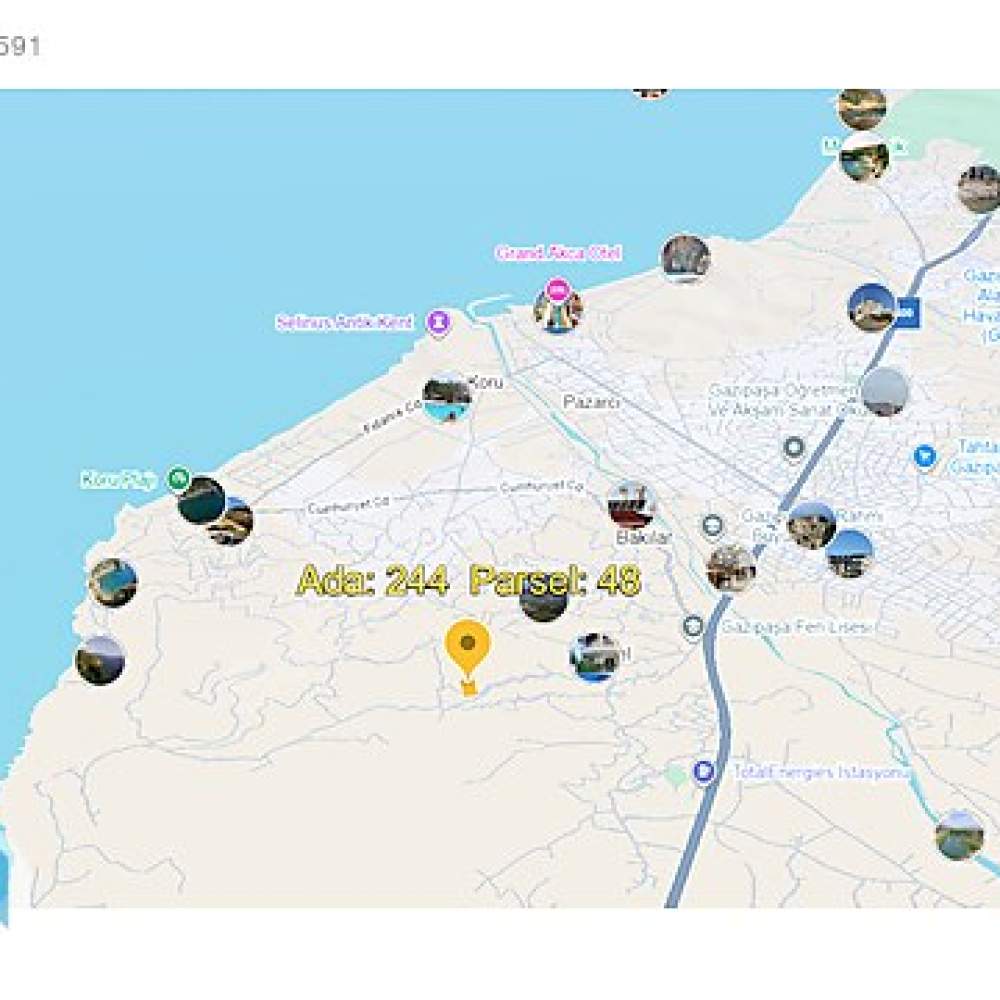
Task: Click the Ada: 244 Parsel: 48 label
Action: [x=468, y=580]
